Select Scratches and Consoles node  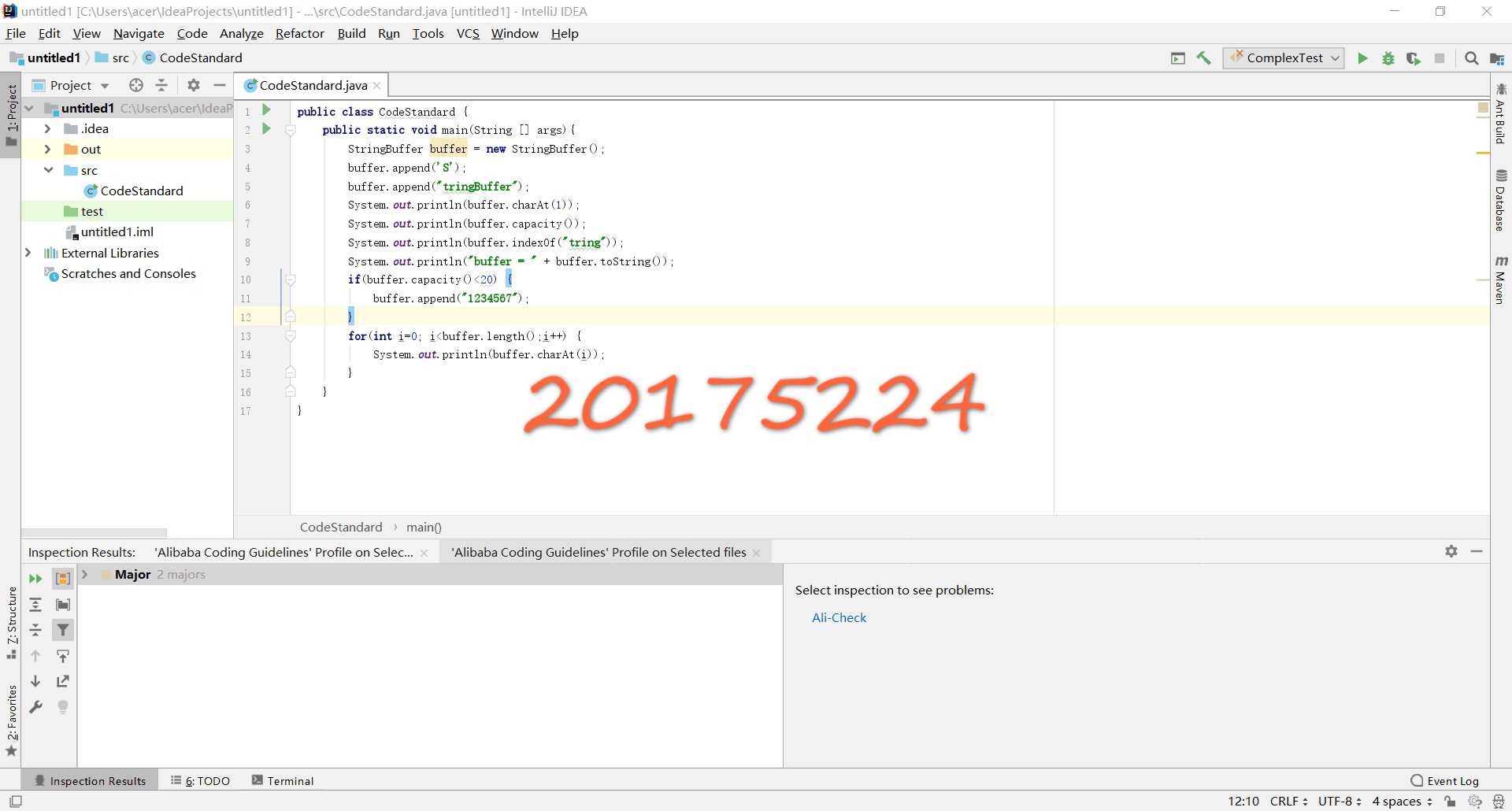point(120,273)
